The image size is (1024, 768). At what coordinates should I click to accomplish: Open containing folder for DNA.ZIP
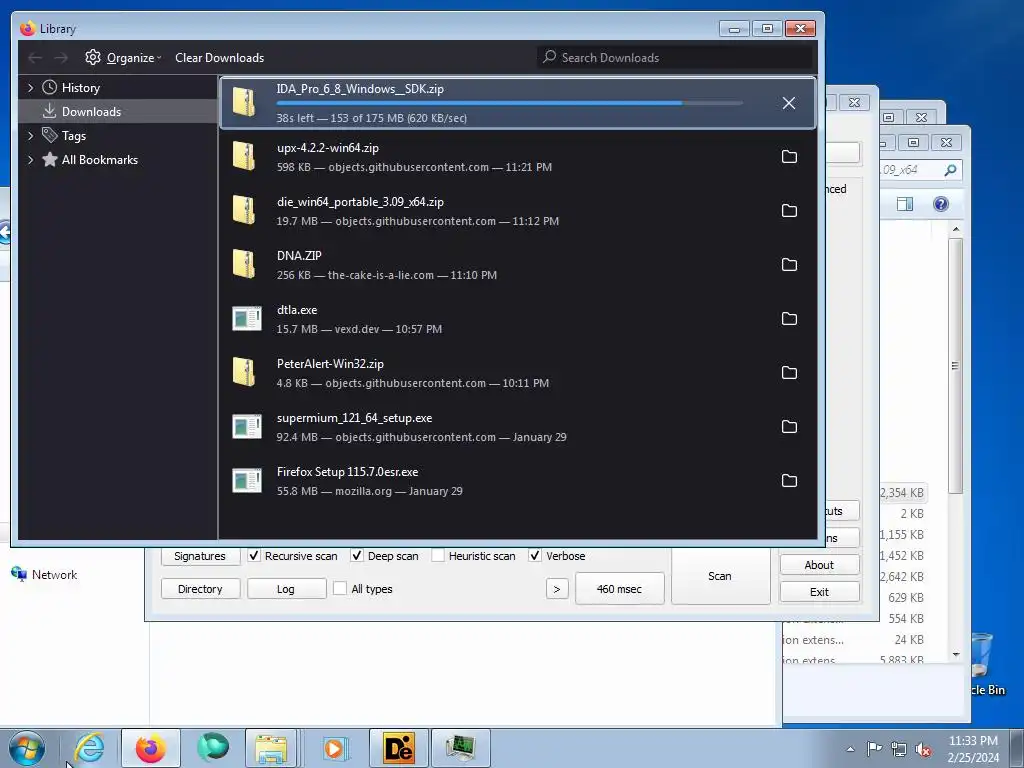[789, 264]
